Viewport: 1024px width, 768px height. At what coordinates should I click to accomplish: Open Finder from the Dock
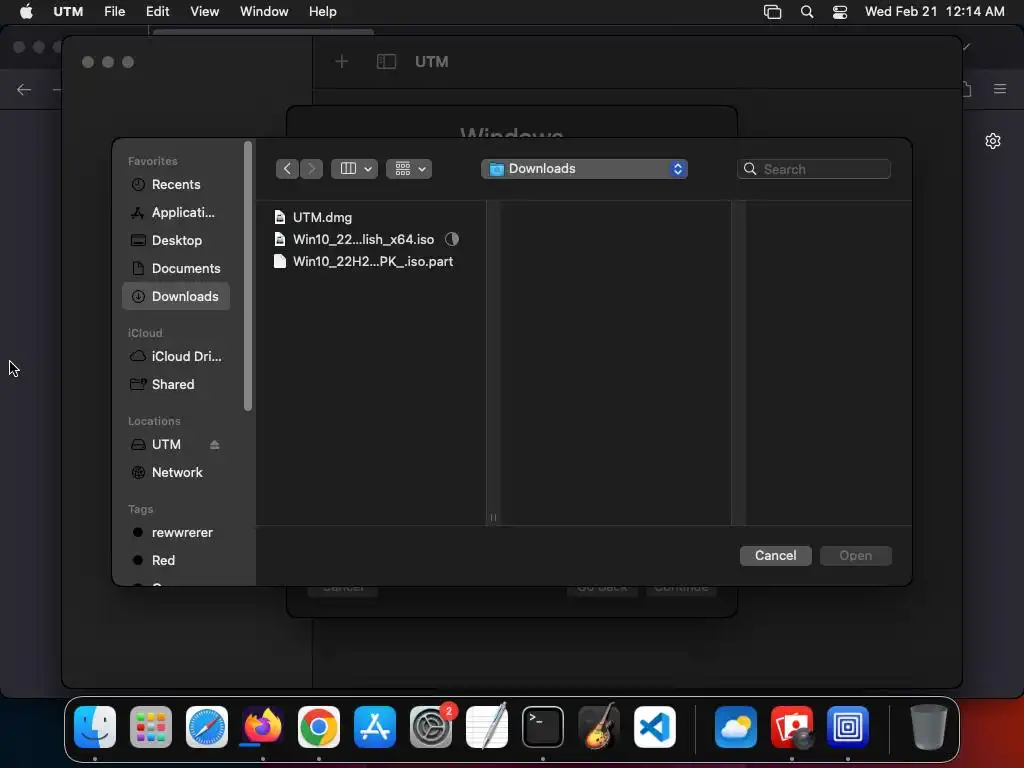(95, 727)
